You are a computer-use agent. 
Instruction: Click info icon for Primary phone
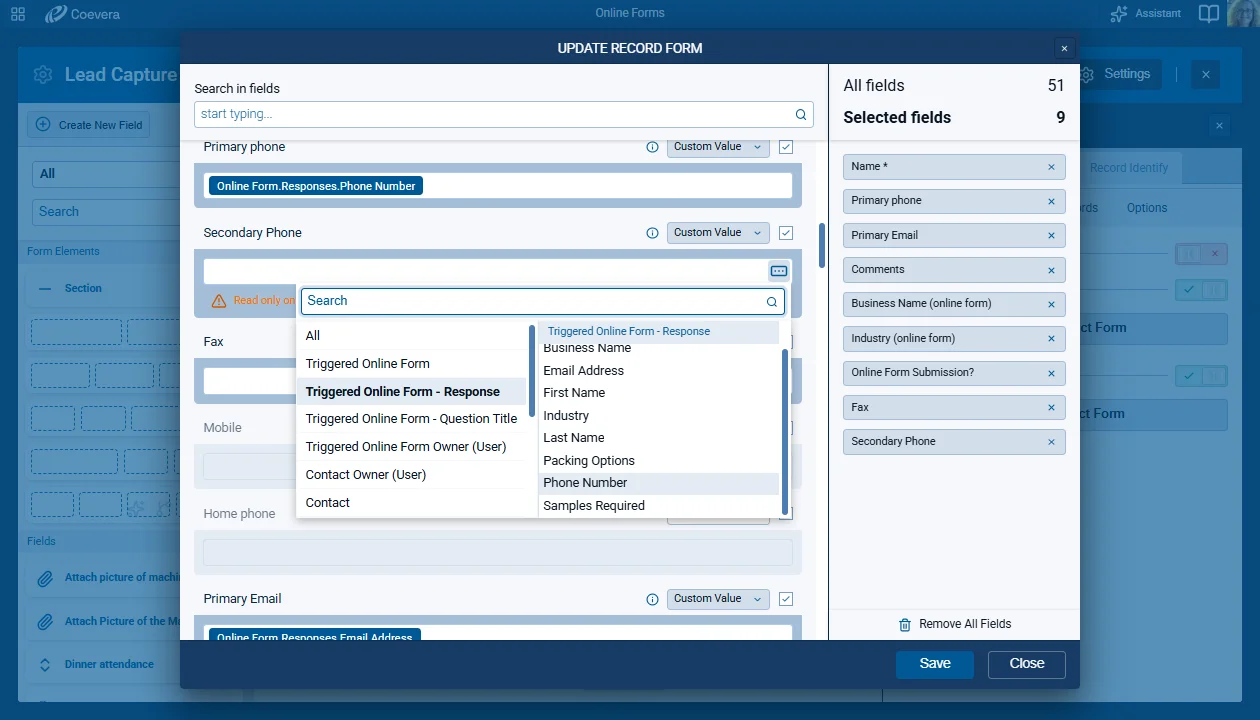point(652,147)
